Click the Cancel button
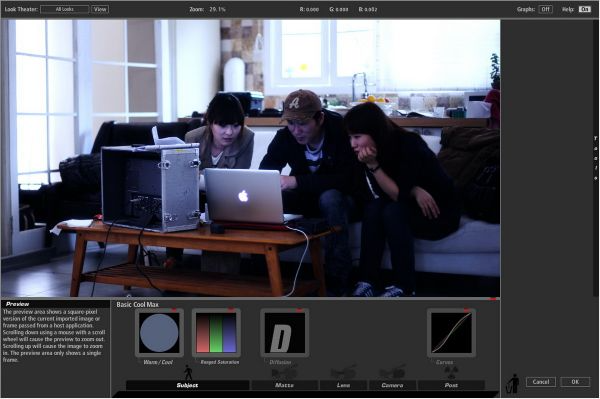 click(x=541, y=382)
